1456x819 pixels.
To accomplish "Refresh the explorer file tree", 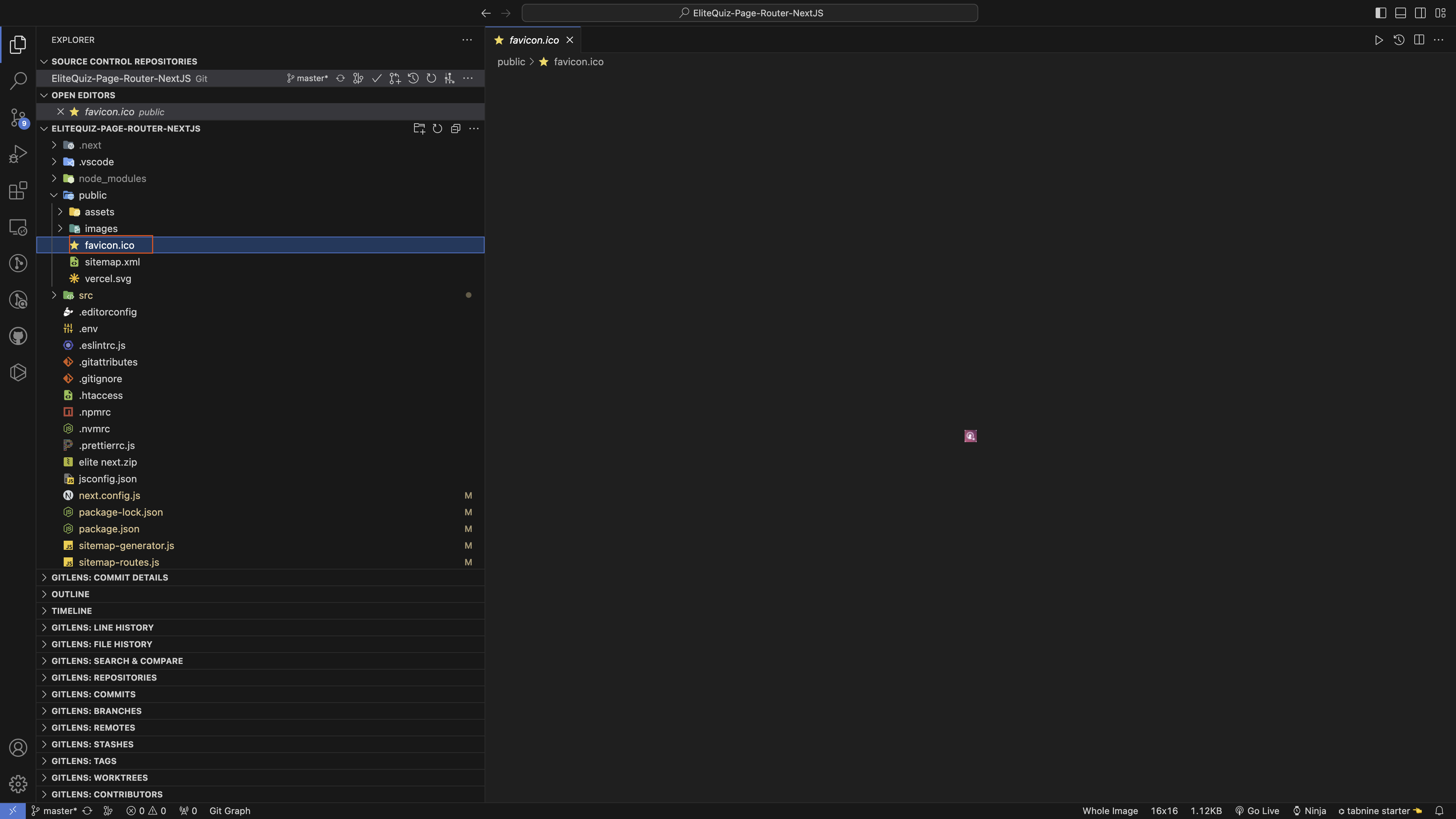I will [x=438, y=129].
